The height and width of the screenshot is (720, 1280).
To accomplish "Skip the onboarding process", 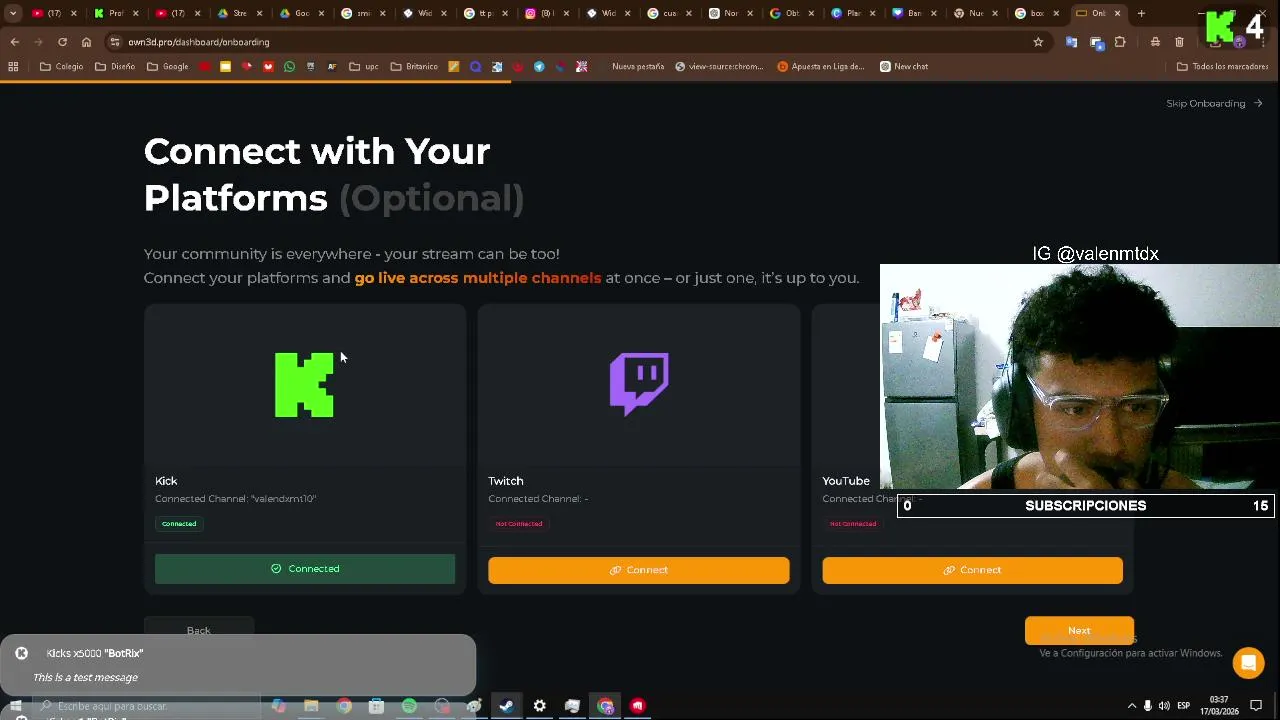I will coord(1214,103).
